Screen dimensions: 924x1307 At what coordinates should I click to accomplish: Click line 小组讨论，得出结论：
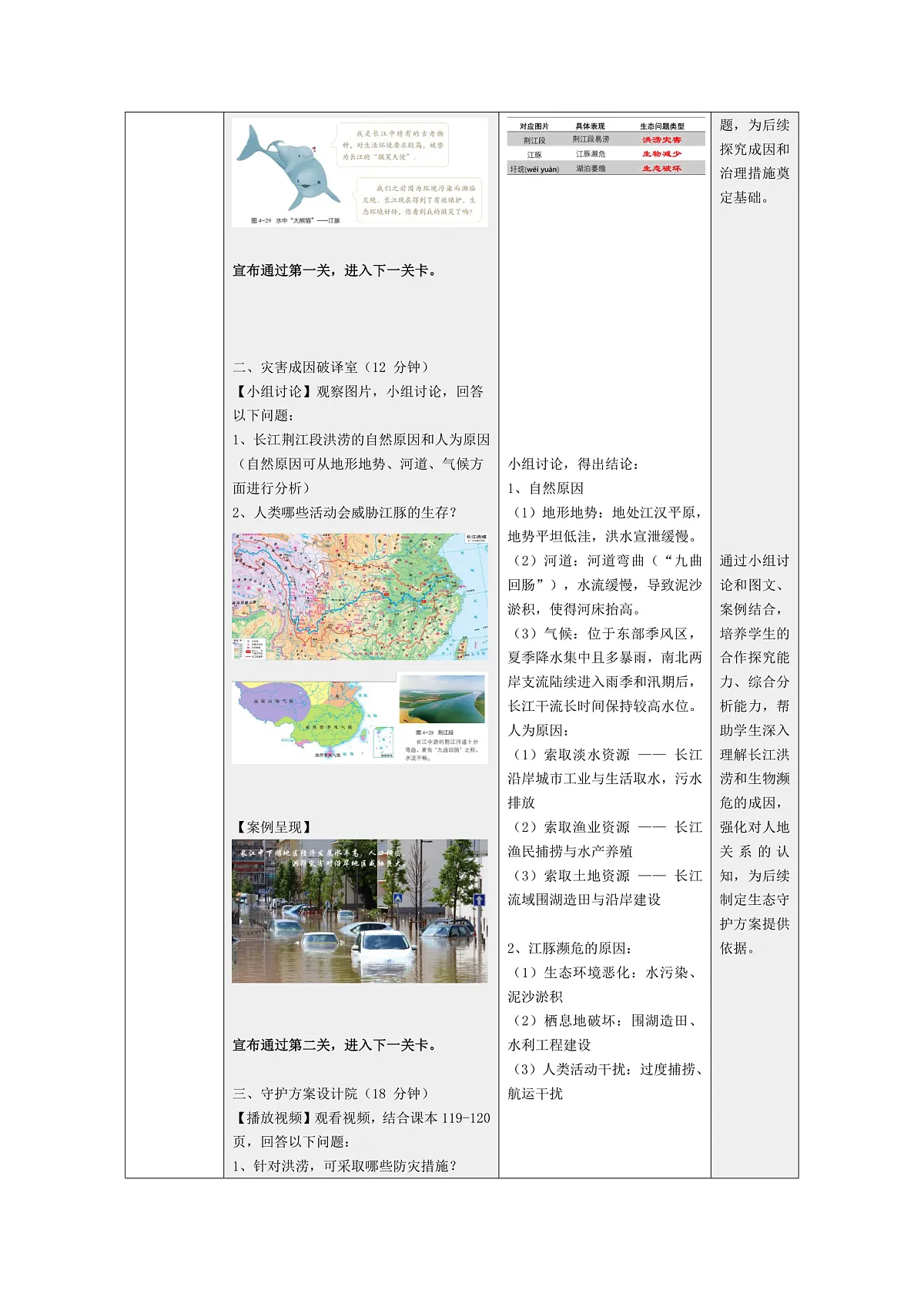tap(574, 464)
